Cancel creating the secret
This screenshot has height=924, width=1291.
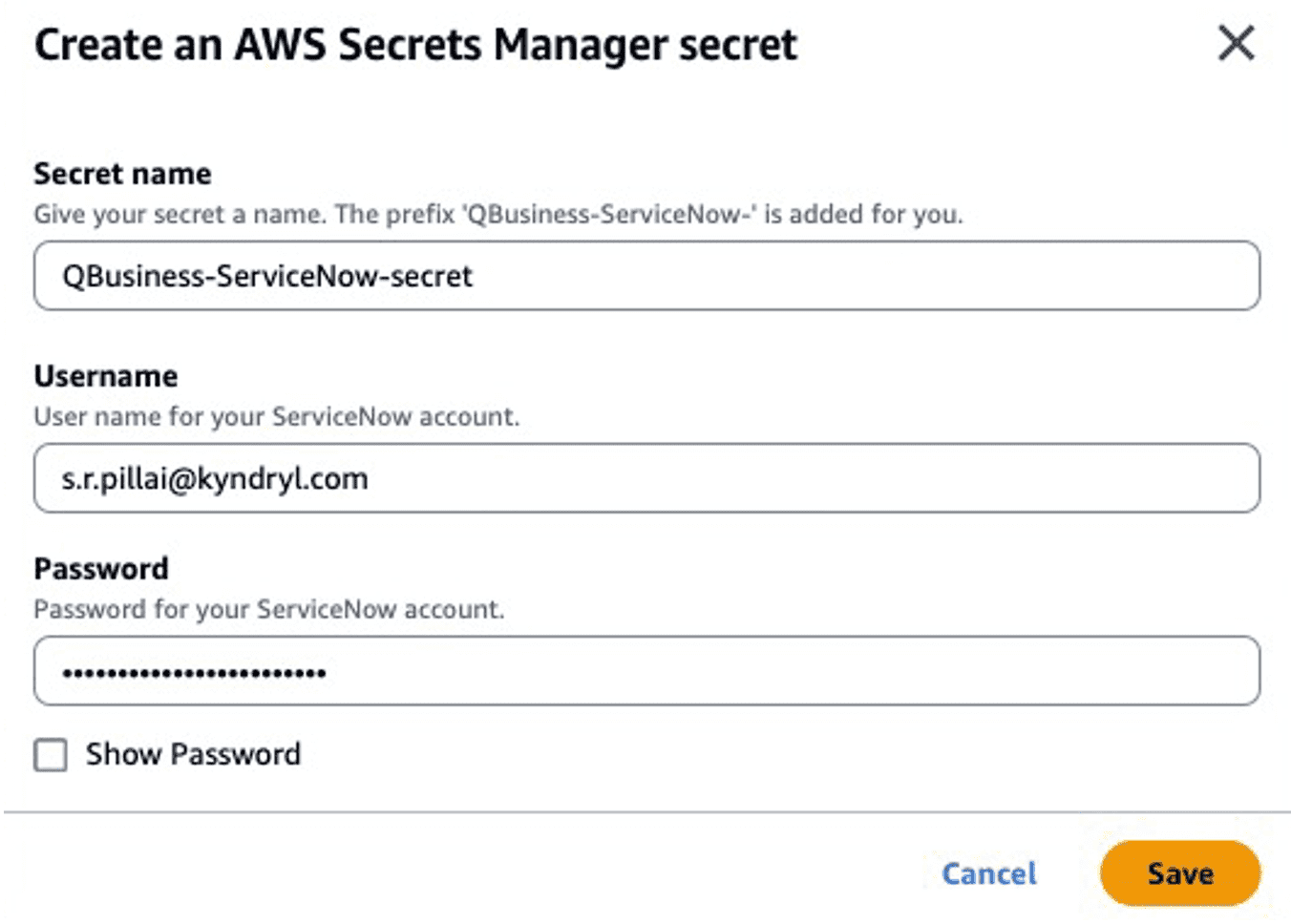coord(988,873)
